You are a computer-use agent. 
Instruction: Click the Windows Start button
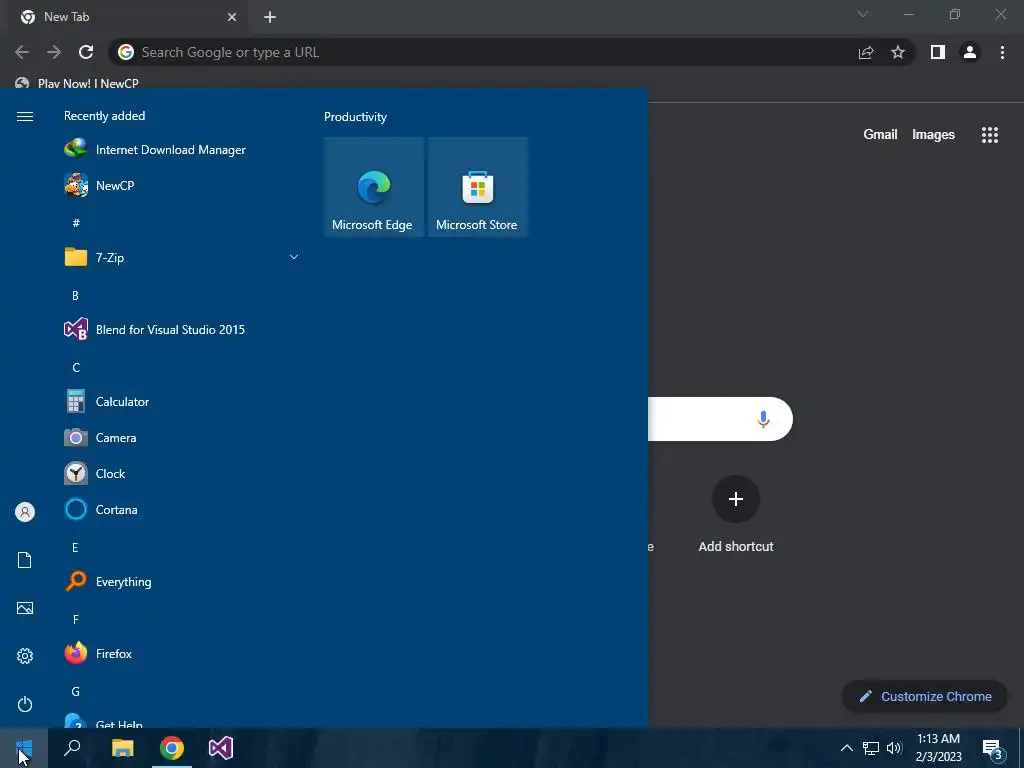[x=24, y=748]
